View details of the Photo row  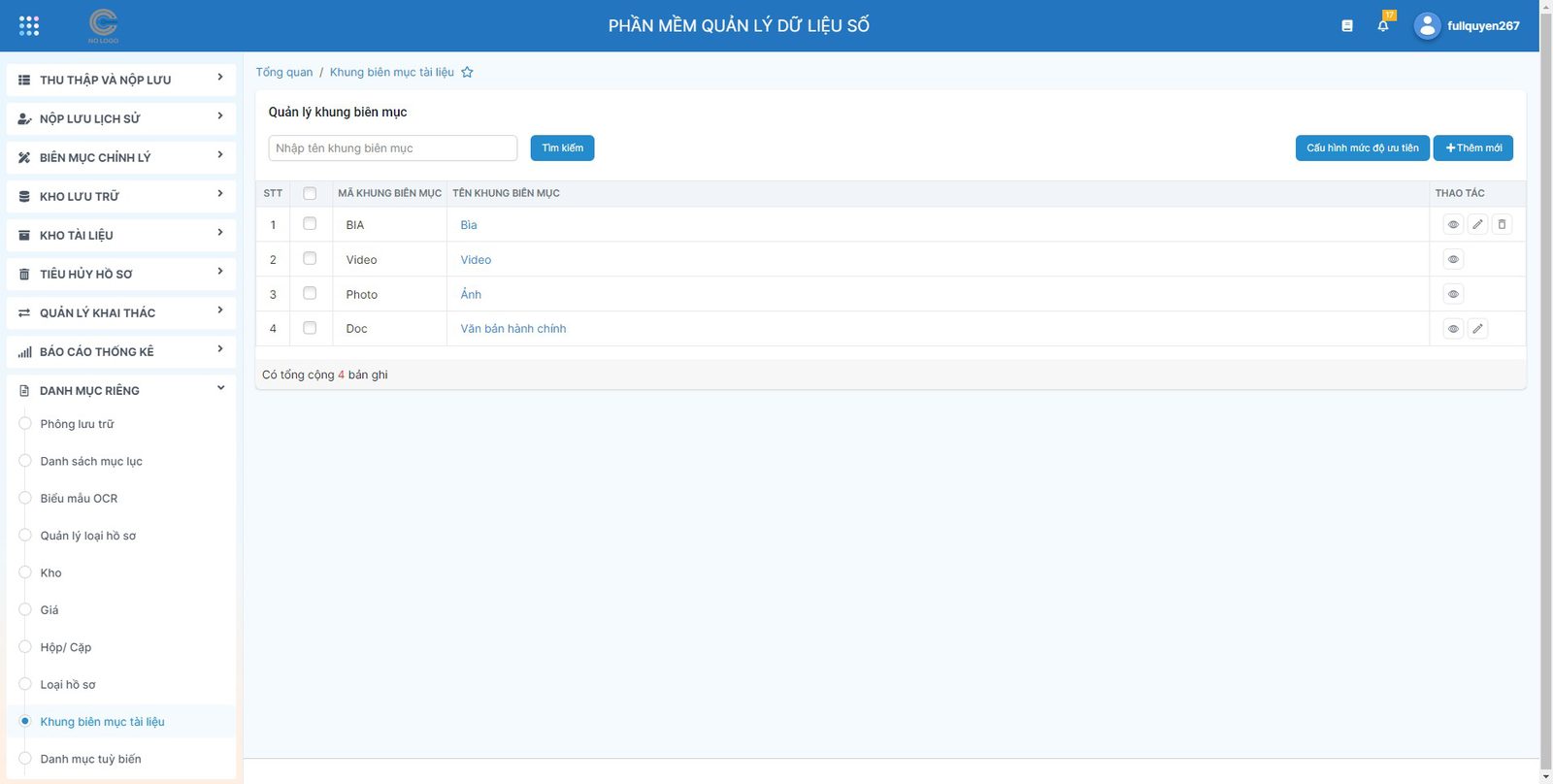click(1453, 294)
